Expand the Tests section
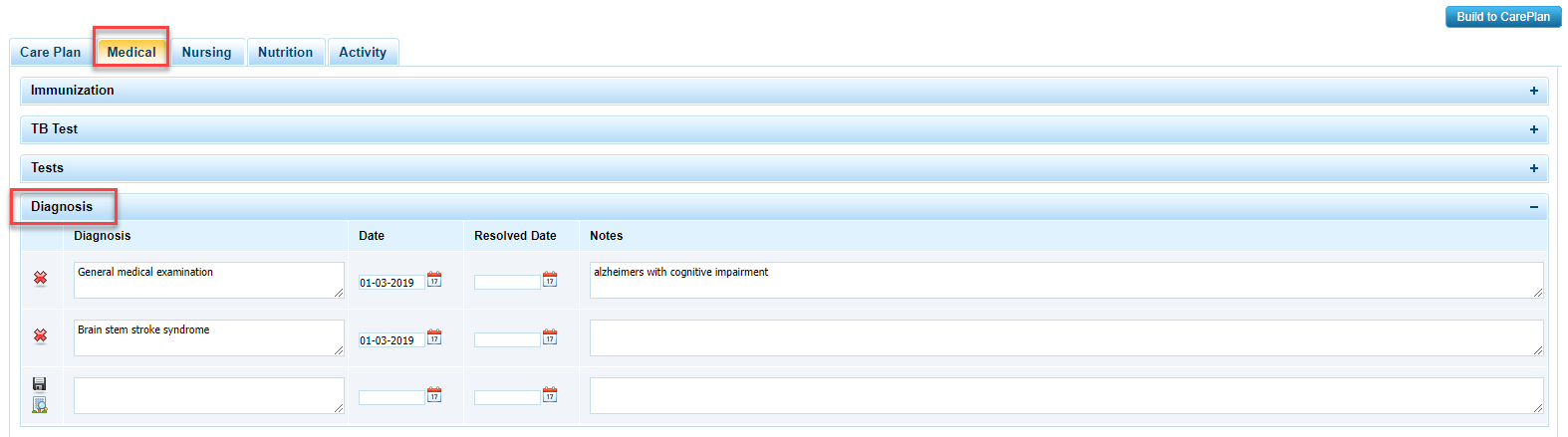 1533,168
